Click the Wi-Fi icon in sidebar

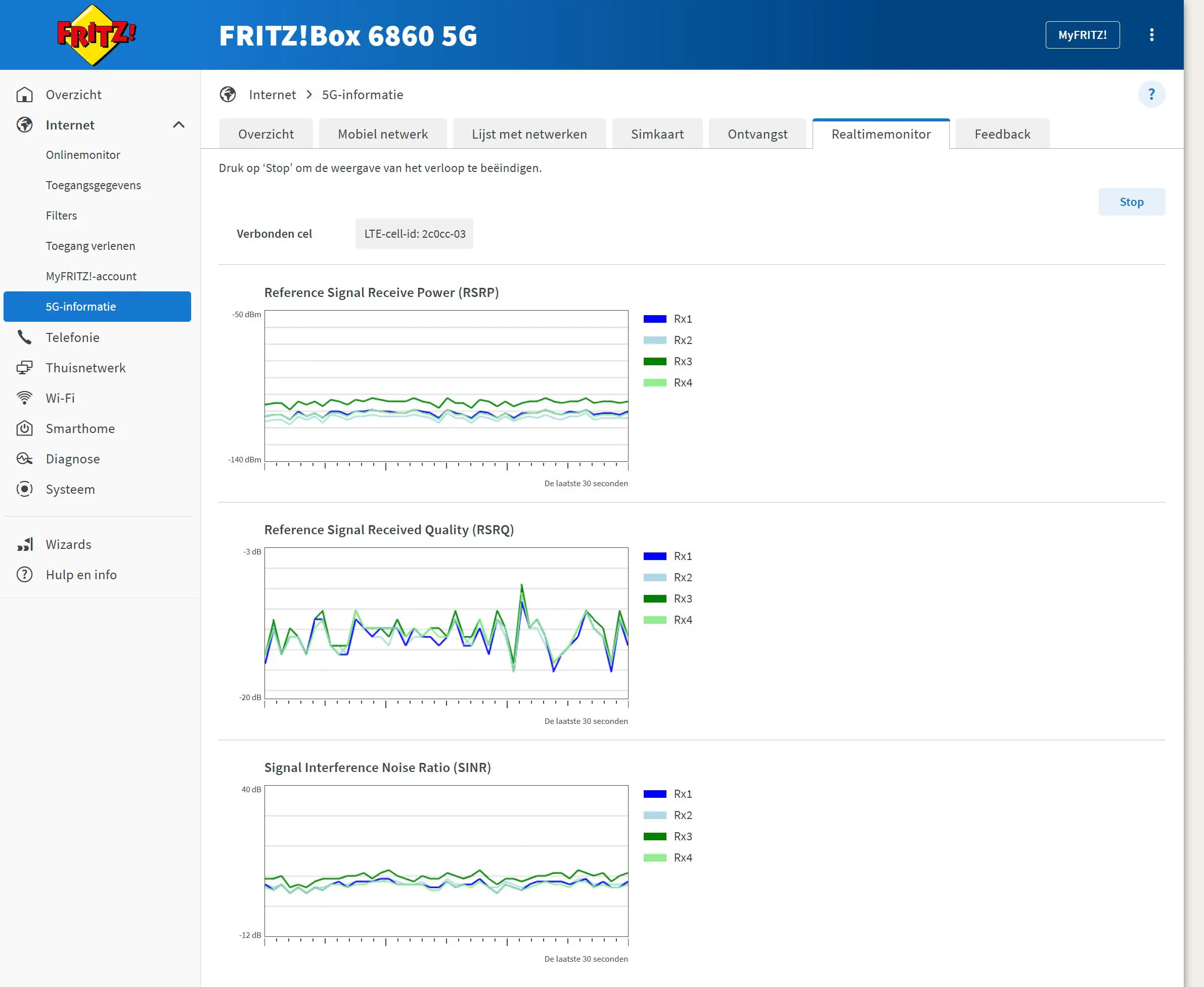point(24,399)
